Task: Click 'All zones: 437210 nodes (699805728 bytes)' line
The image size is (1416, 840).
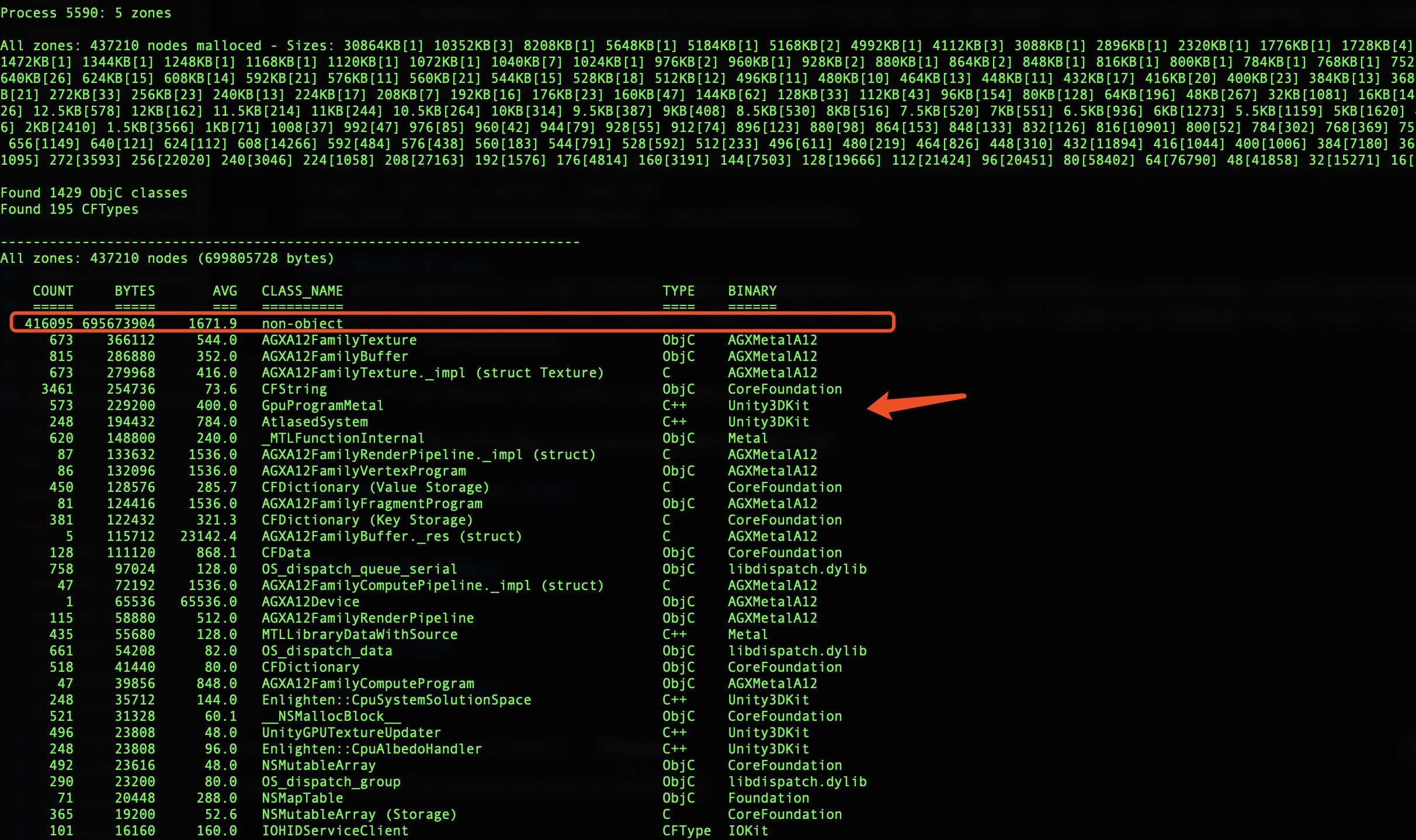Action: (x=167, y=258)
